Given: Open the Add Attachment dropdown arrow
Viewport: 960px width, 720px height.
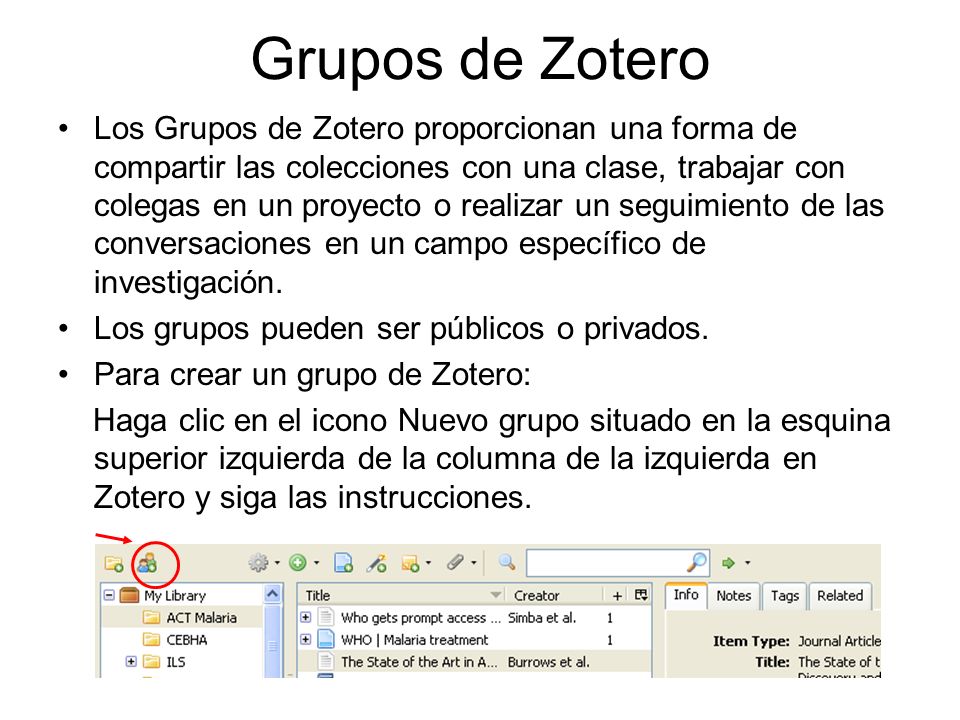Looking at the screenshot, I should (x=473, y=563).
